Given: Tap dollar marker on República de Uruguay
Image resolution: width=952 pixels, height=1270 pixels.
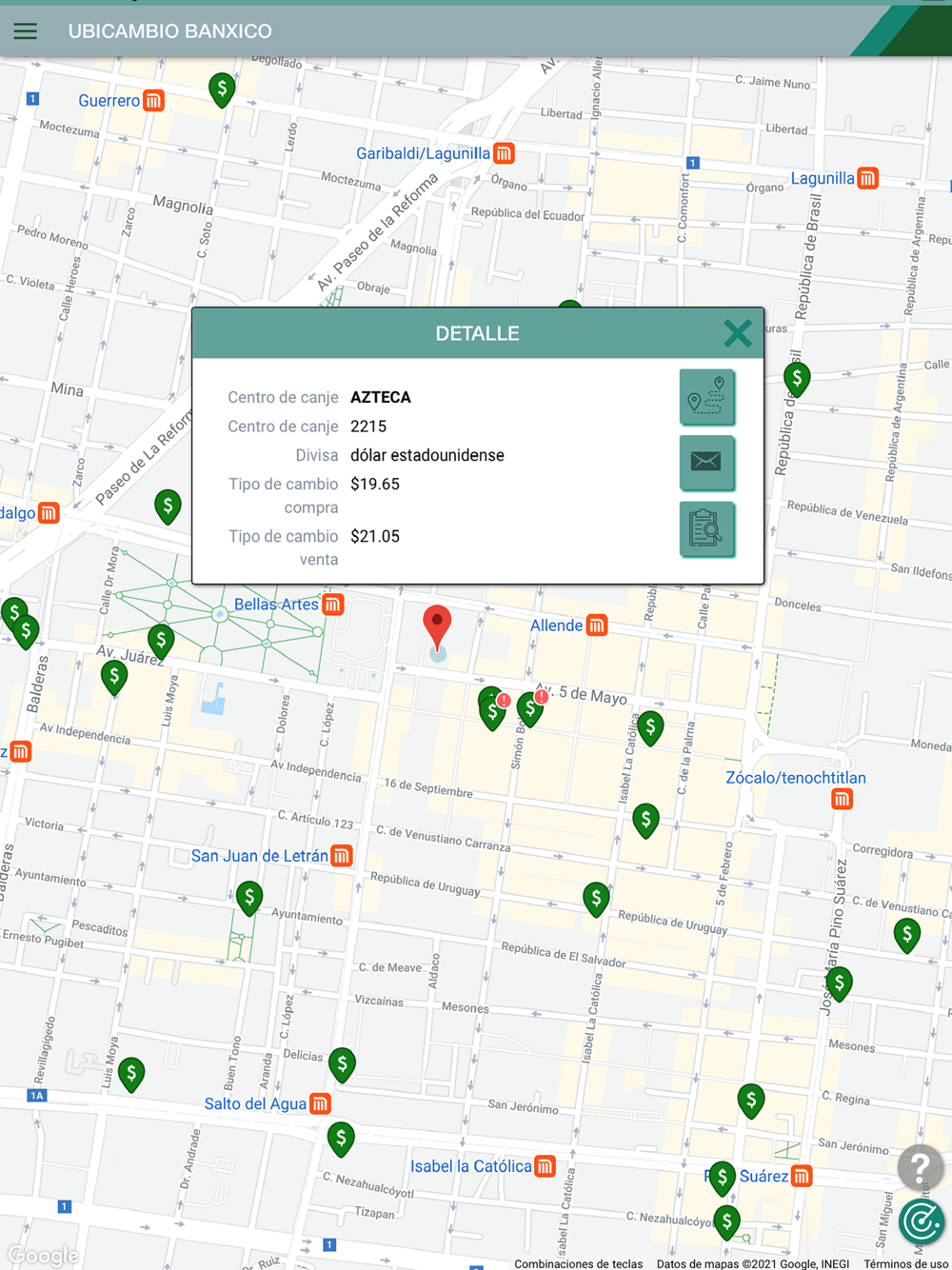Looking at the screenshot, I should pos(596,900).
